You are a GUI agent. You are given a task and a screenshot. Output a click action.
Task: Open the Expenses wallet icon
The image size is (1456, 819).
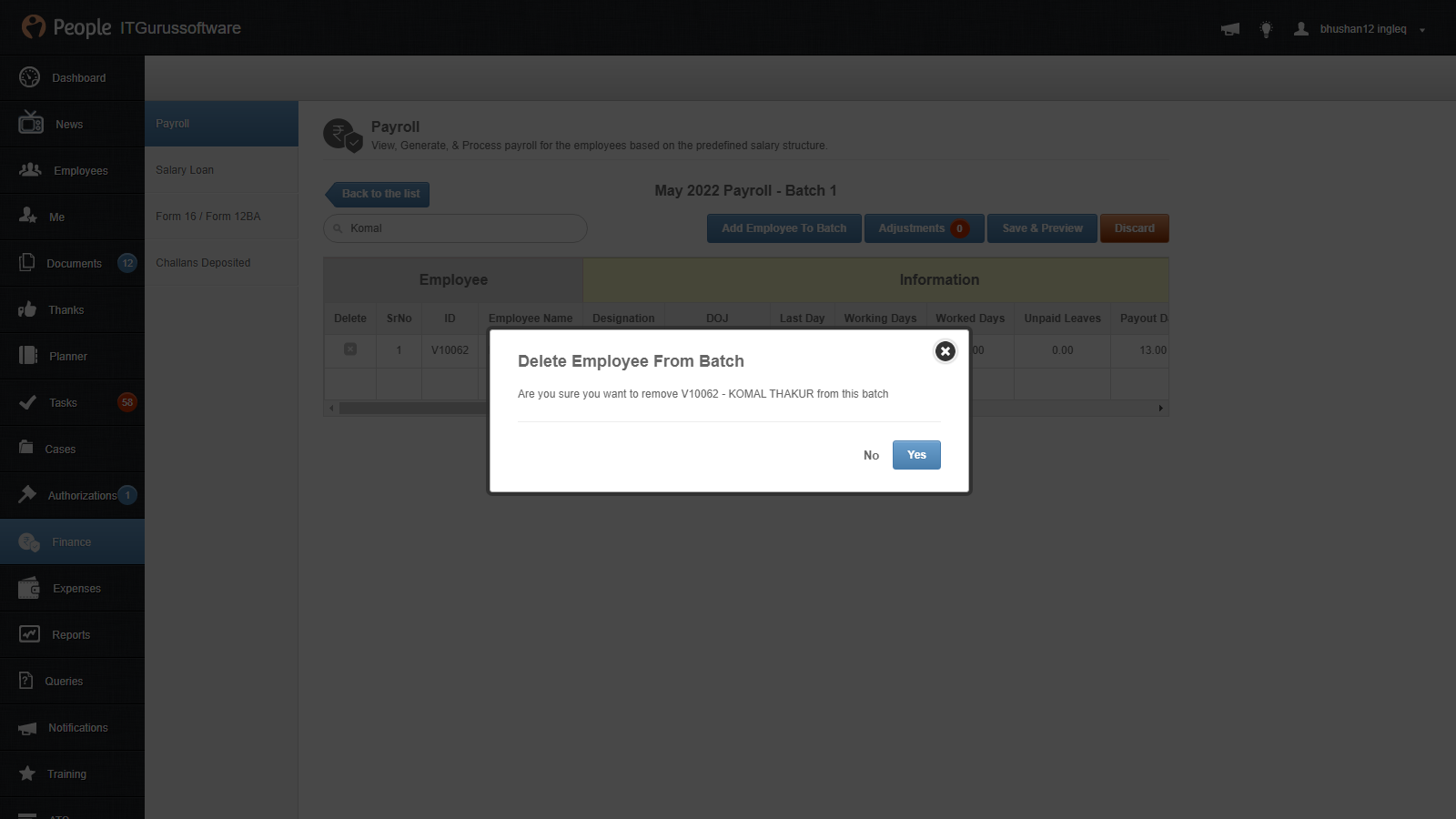[x=29, y=588]
